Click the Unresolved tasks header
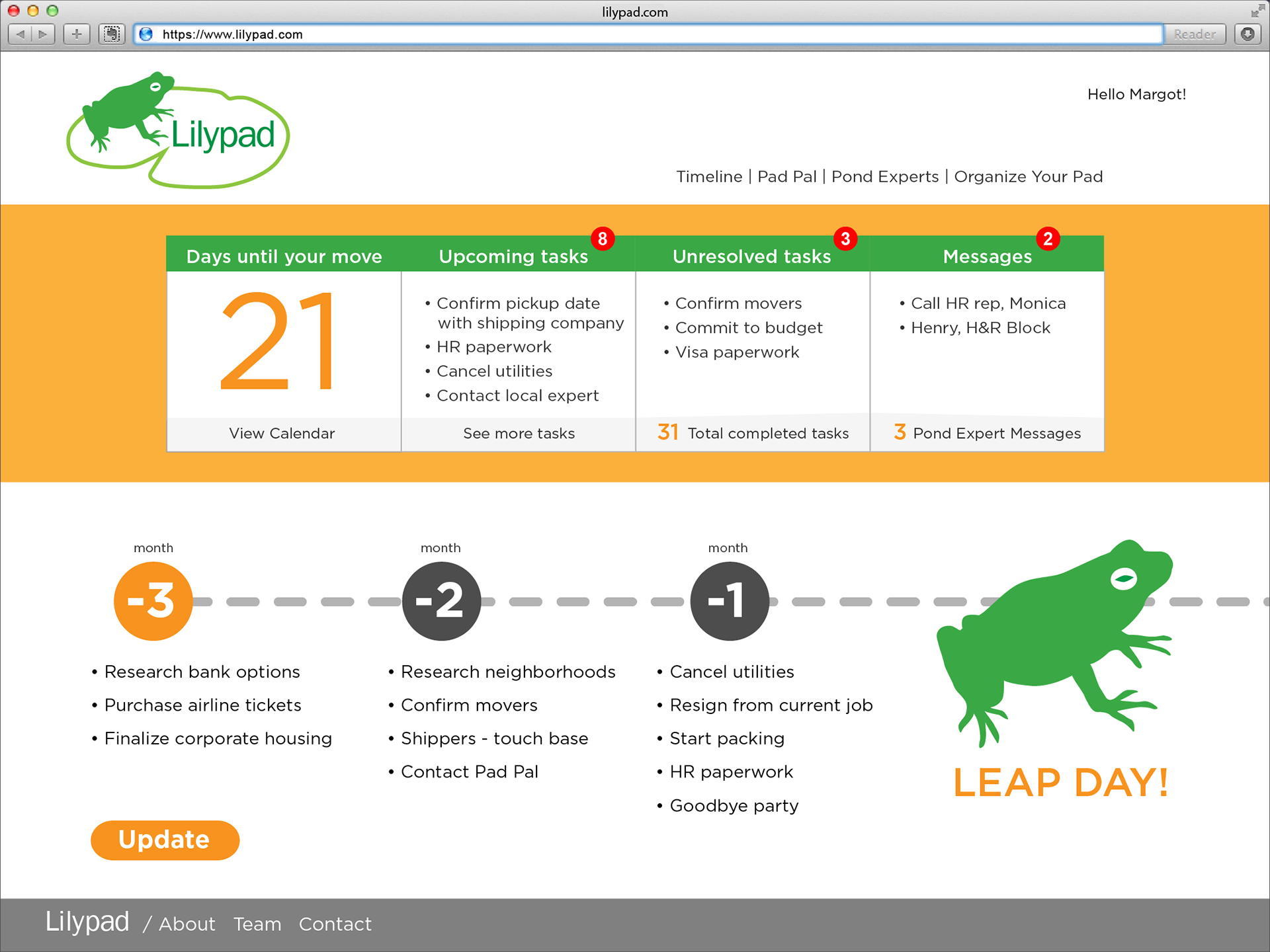This screenshot has width=1270, height=952. click(751, 257)
